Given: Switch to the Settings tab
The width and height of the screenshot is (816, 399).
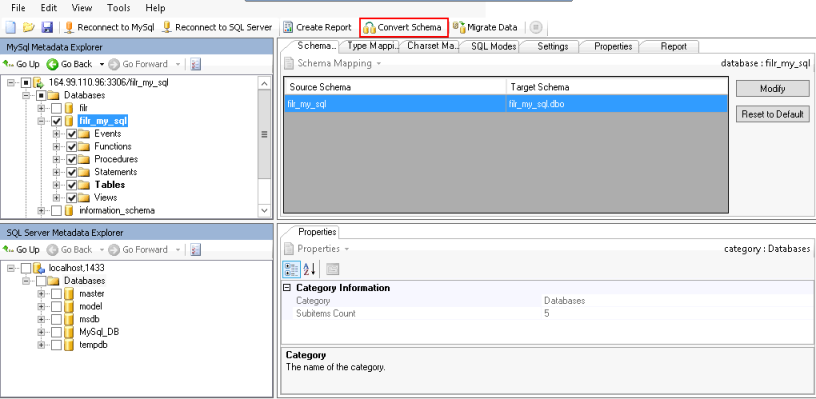Looking at the screenshot, I should (x=552, y=46).
